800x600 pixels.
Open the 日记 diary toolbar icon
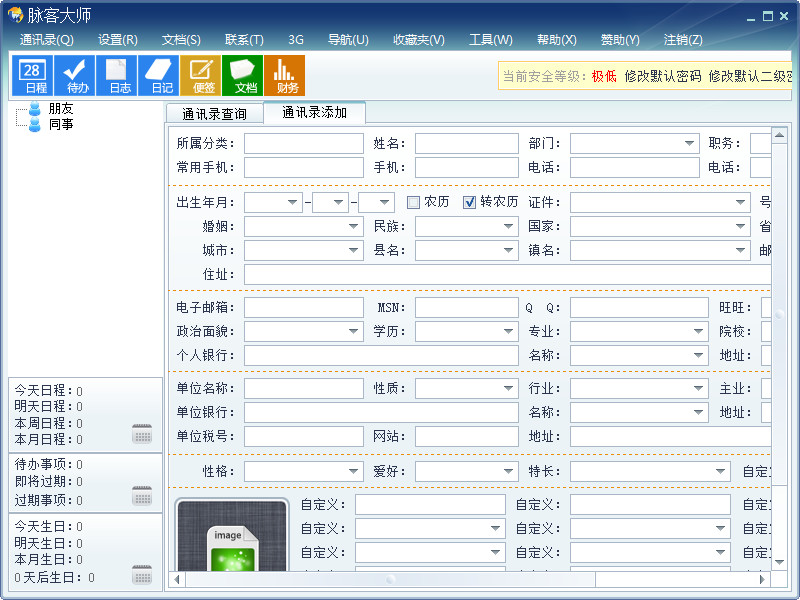[x=159, y=76]
